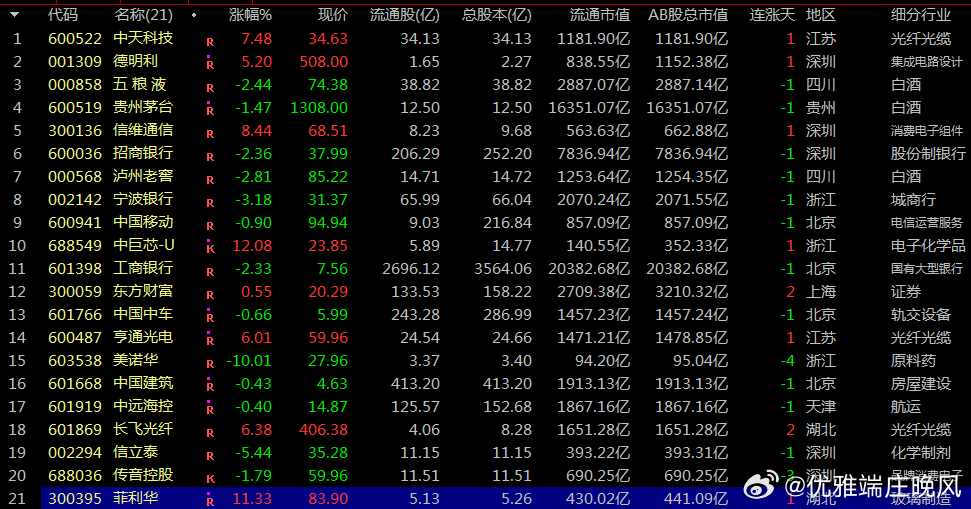Click the R marker for 美诺华
This screenshot has height=509, width=971.
tap(210, 364)
